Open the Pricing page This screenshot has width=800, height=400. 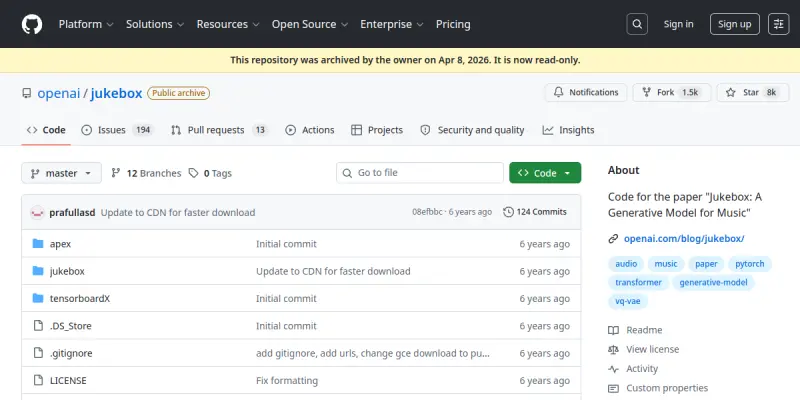453,24
